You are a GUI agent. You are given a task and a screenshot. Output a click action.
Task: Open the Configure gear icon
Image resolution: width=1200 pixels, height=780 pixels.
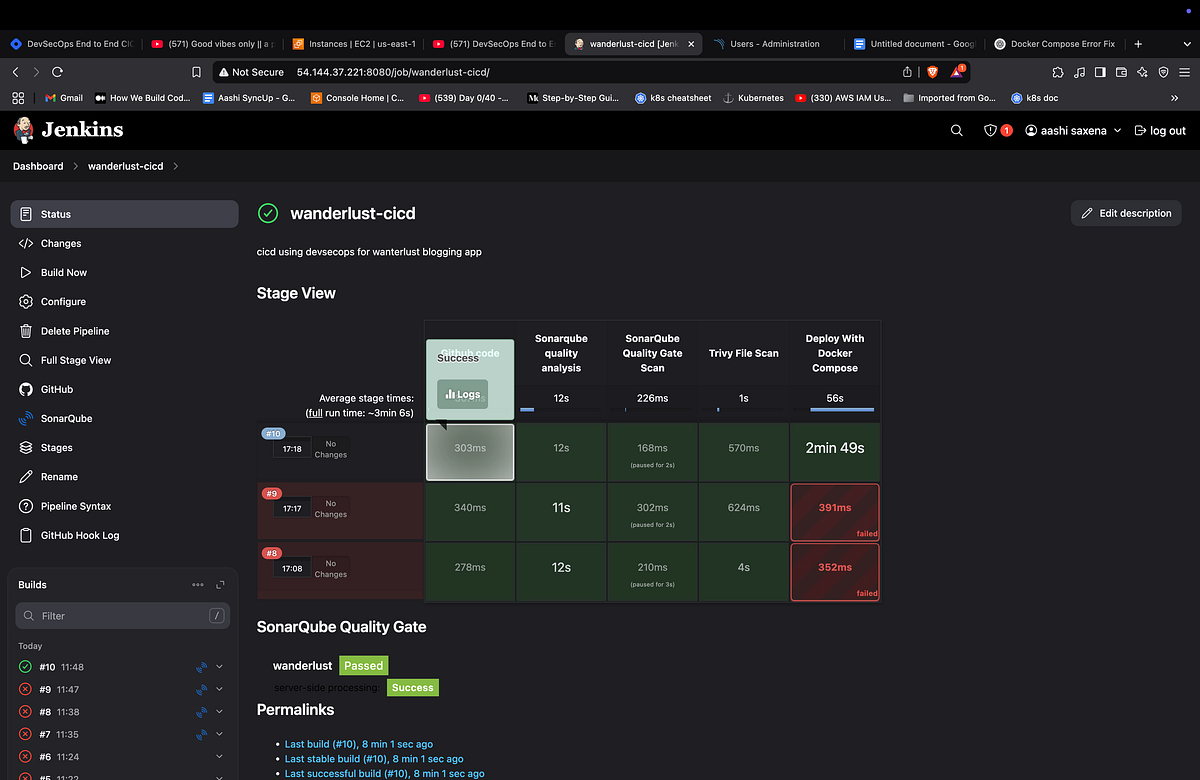(27, 301)
